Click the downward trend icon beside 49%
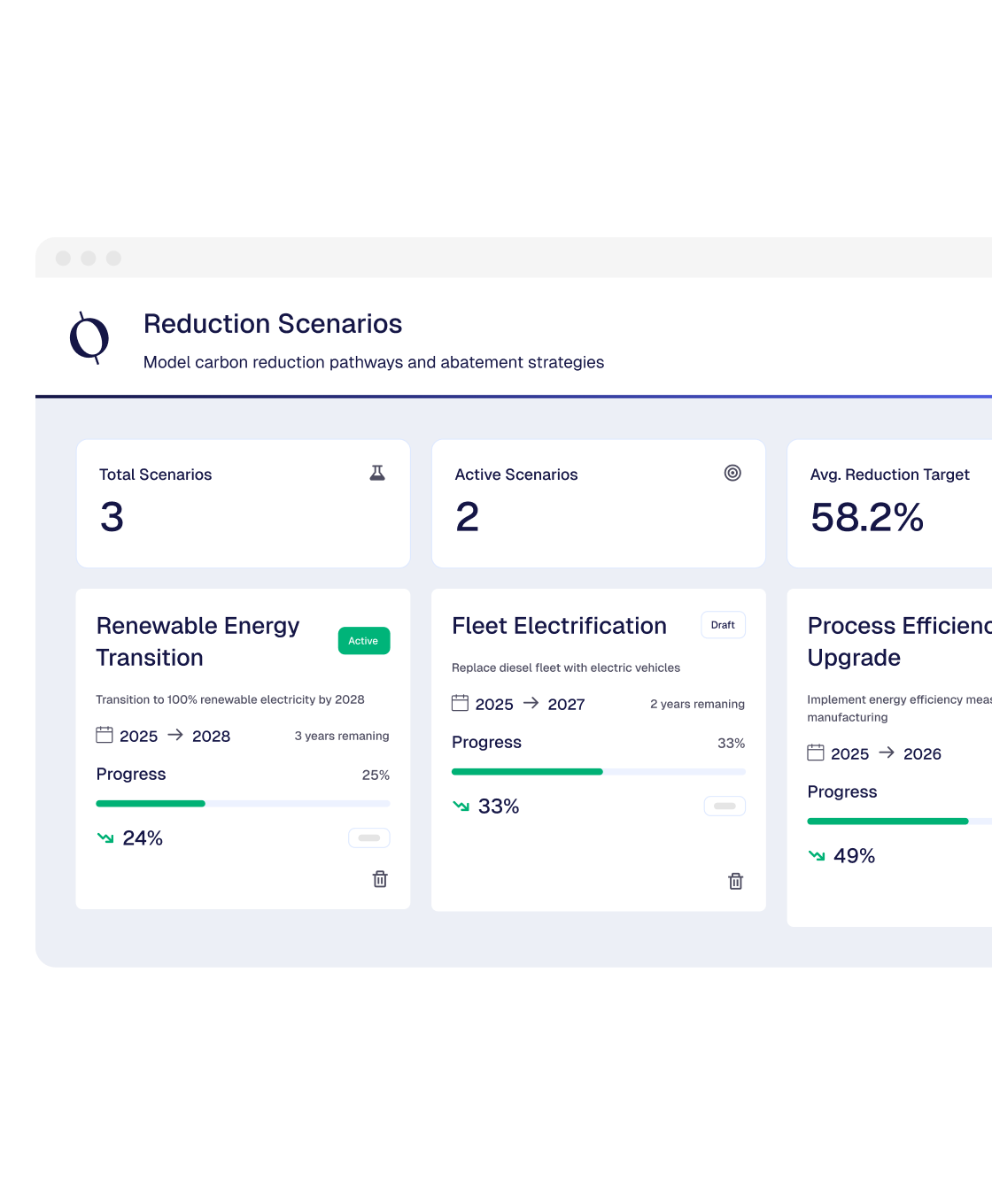 pyautogui.click(x=817, y=855)
